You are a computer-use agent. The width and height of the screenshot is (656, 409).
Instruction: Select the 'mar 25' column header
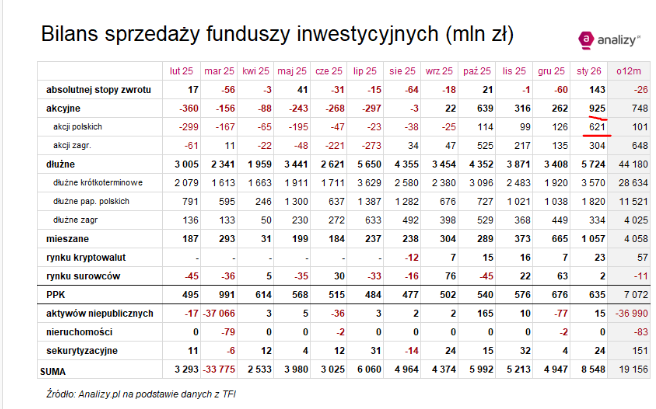pyautogui.click(x=219, y=71)
